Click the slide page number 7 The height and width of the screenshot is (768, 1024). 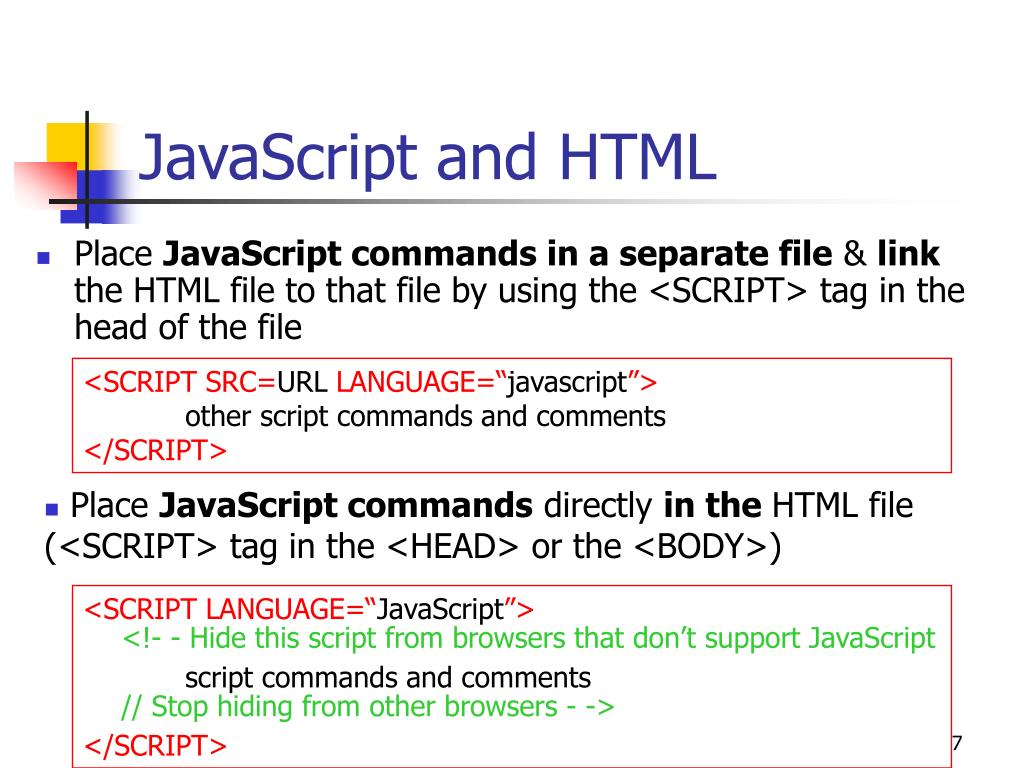tap(957, 743)
